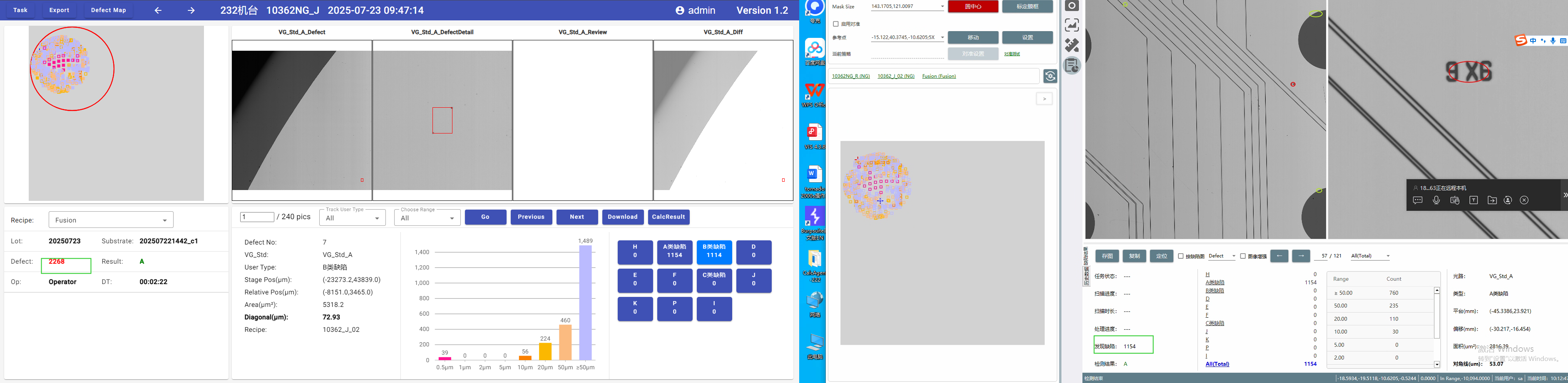The width and height of the screenshot is (1568, 383).
Task: Open the report clipboard icon
Action: coord(1072,65)
